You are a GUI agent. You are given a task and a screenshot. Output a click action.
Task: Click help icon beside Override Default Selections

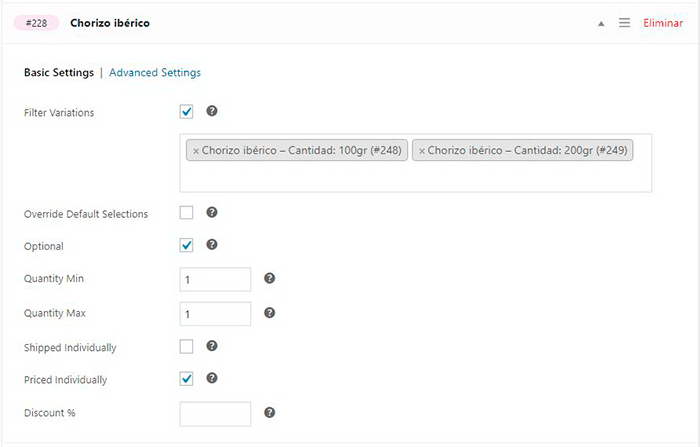212,212
